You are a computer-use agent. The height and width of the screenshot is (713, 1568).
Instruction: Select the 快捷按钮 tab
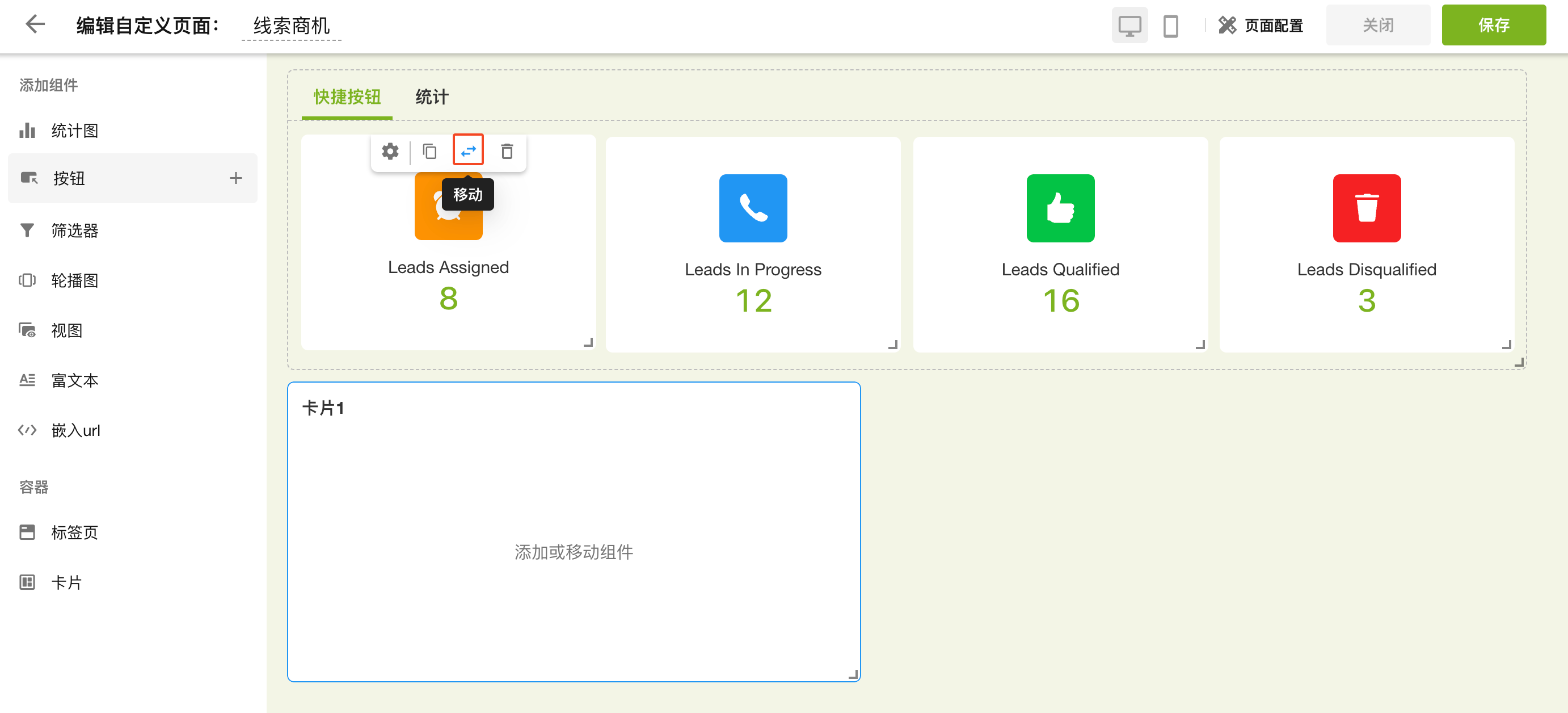(347, 97)
